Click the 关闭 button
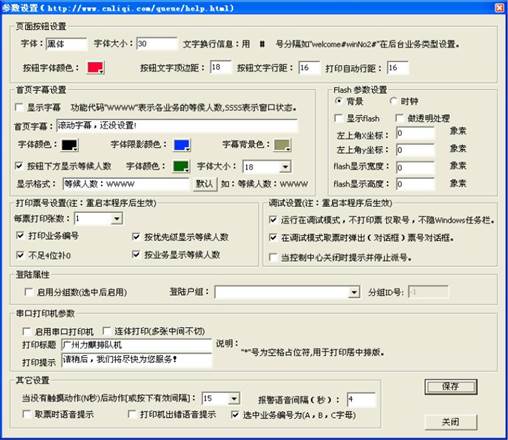 tap(451, 422)
